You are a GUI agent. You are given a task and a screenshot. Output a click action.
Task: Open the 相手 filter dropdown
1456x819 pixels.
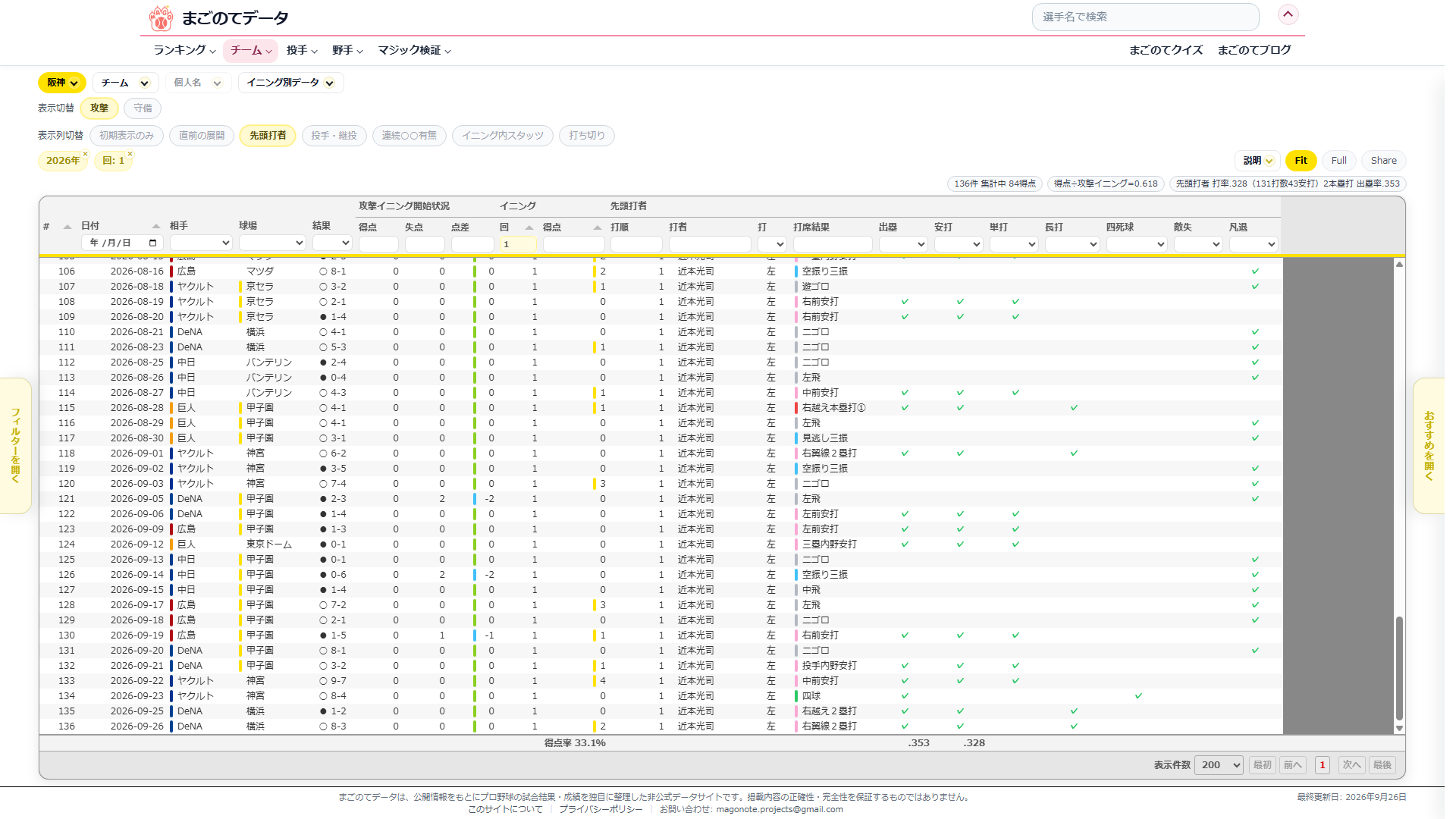click(x=201, y=243)
